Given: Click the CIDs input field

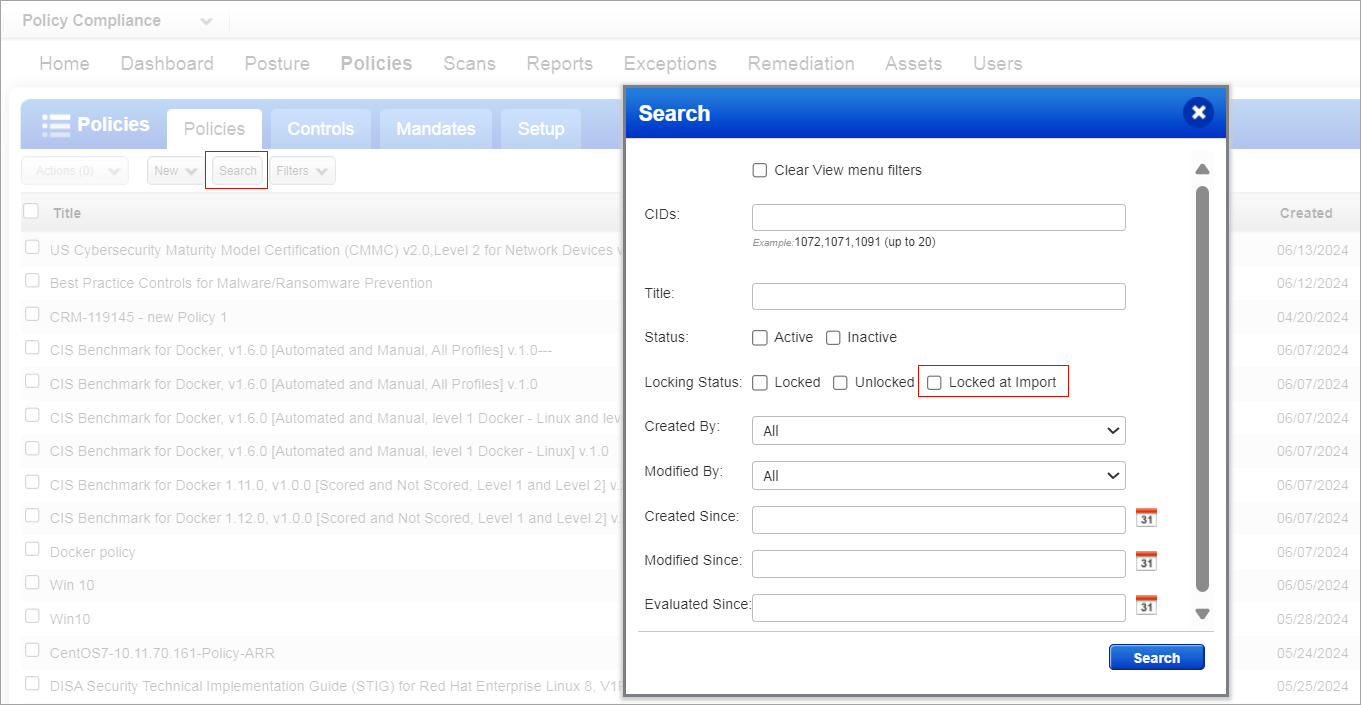Looking at the screenshot, I should [x=938, y=217].
